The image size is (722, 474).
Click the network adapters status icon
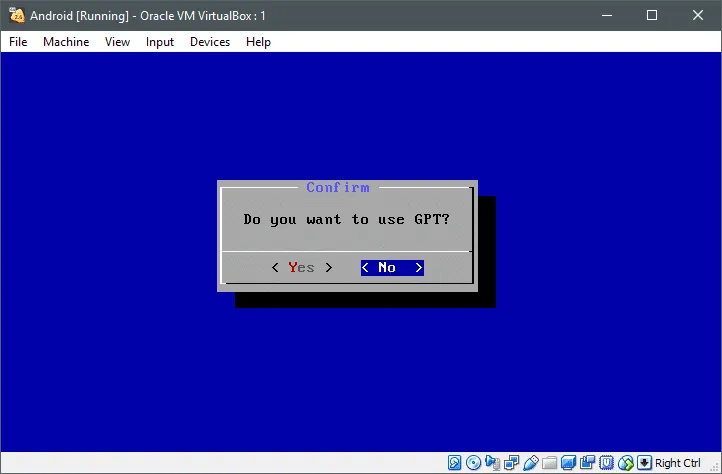(512, 462)
